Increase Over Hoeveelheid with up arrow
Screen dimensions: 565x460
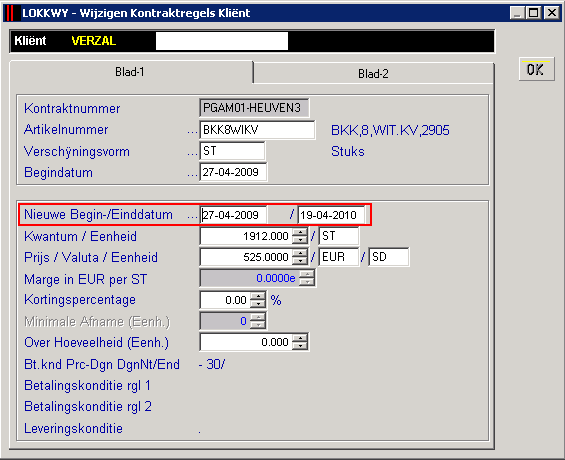(x=299, y=338)
